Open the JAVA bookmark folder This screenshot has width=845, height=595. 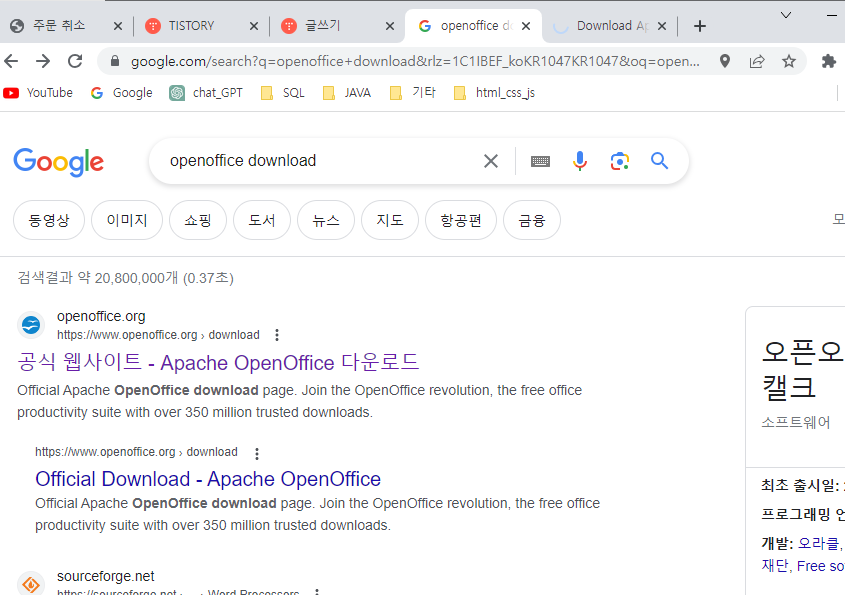(x=347, y=93)
